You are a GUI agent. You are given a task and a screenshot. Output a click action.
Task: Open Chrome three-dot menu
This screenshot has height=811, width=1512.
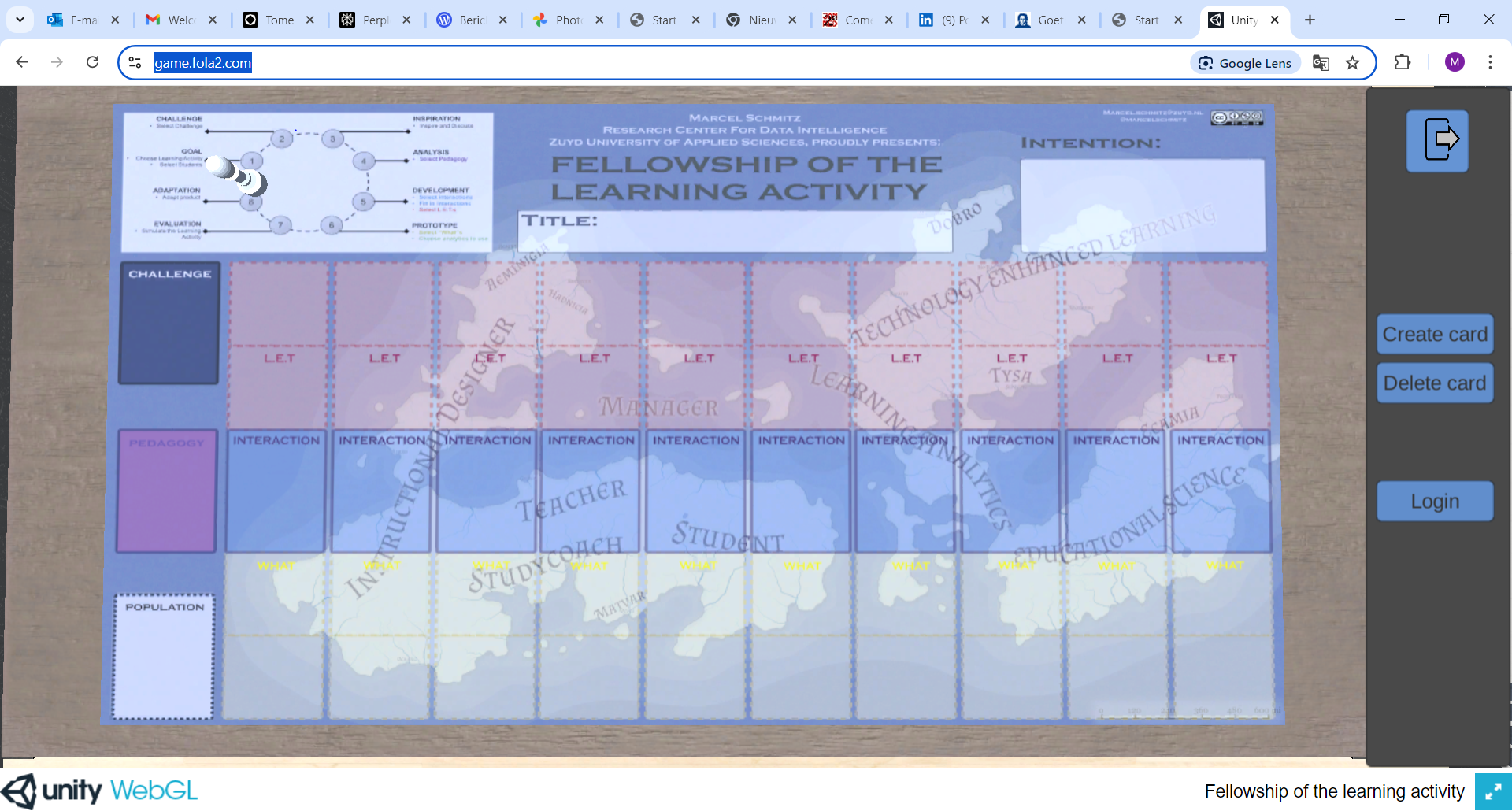point(1489,62)
